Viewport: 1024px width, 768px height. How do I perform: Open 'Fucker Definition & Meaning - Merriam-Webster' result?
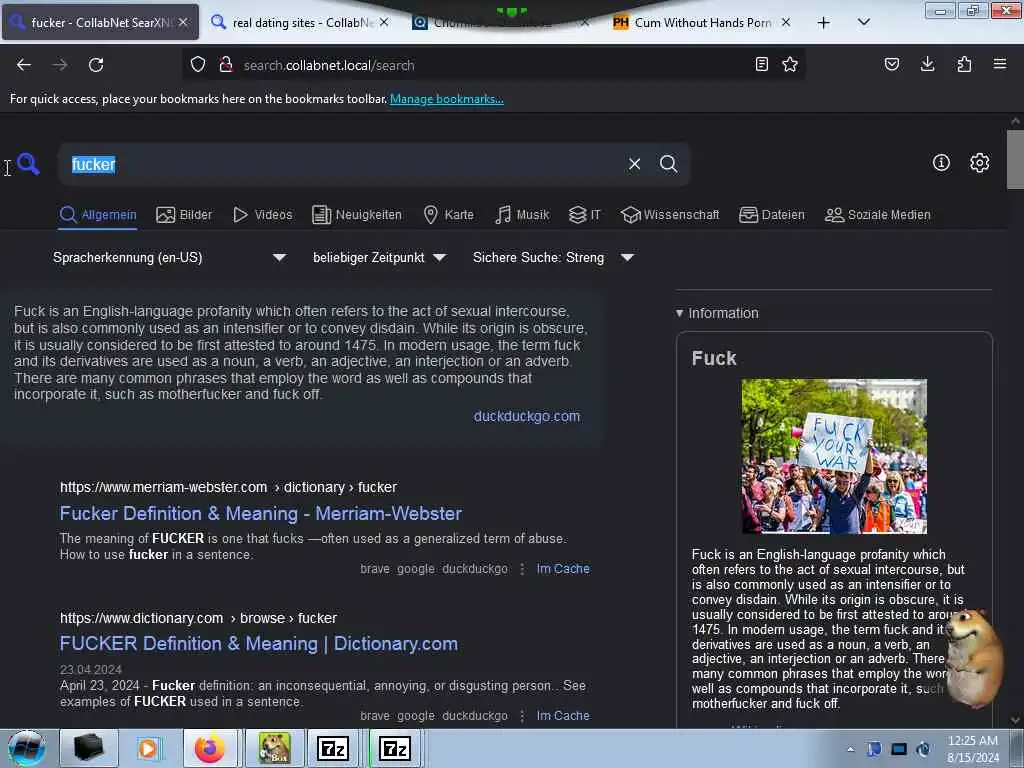point(261,513)
